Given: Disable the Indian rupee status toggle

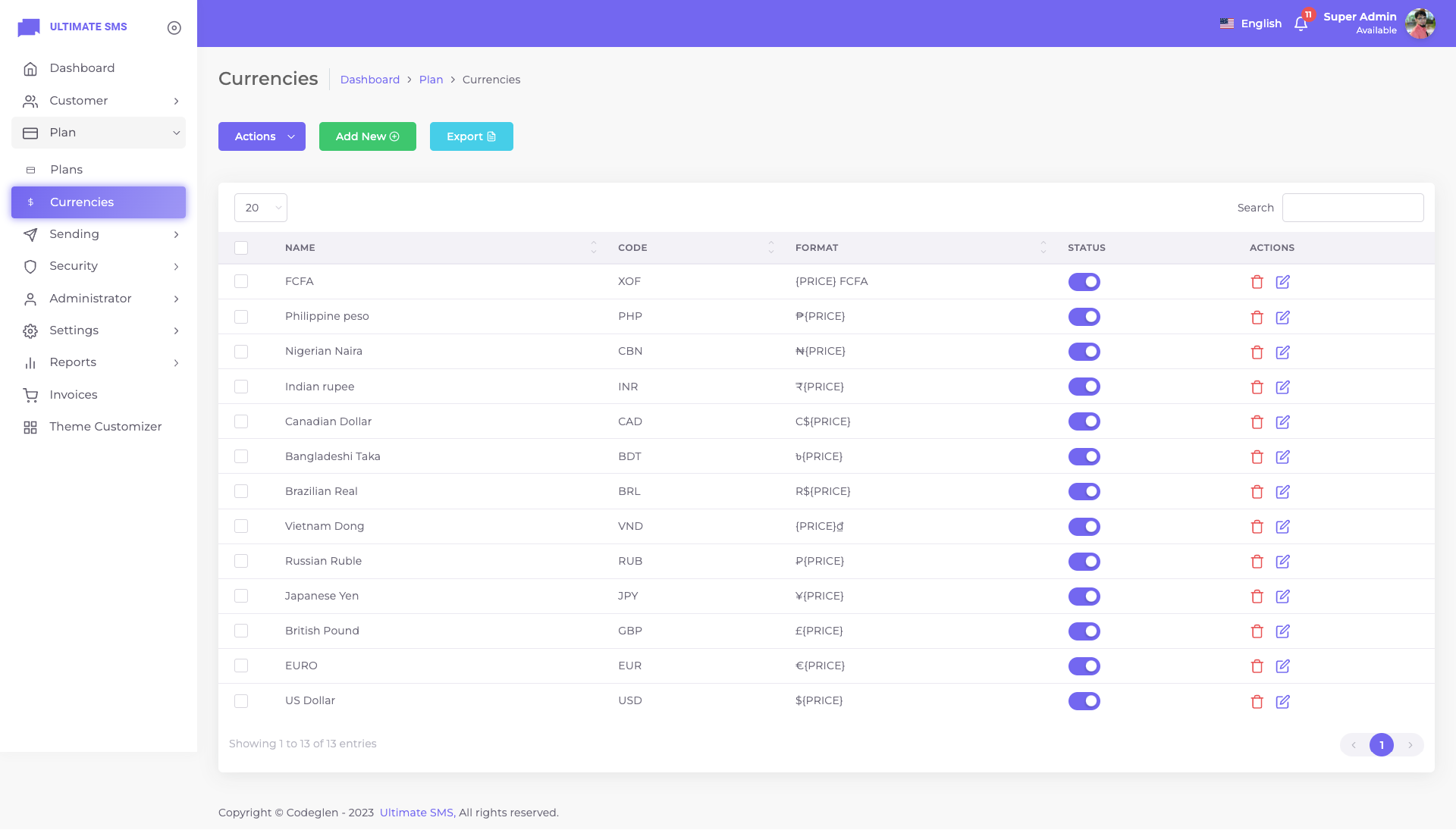Looking at the screenshot, I should point(1084,387).
